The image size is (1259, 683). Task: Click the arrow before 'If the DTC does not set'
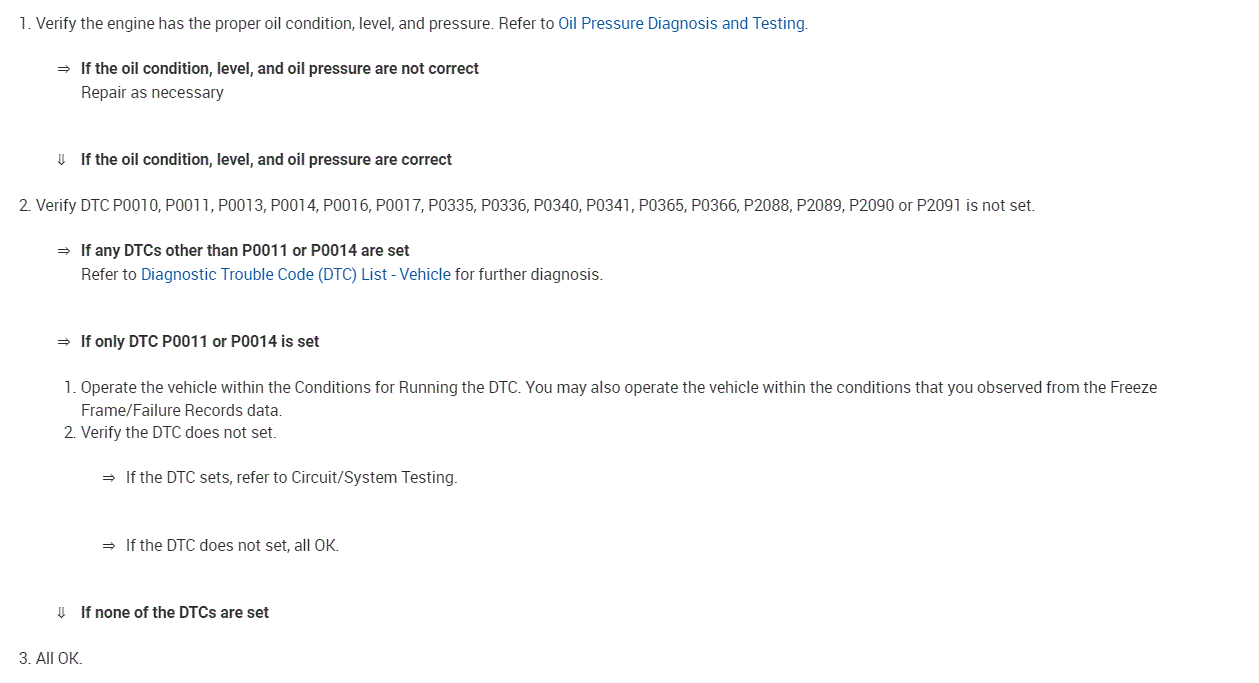coord(108,546)
